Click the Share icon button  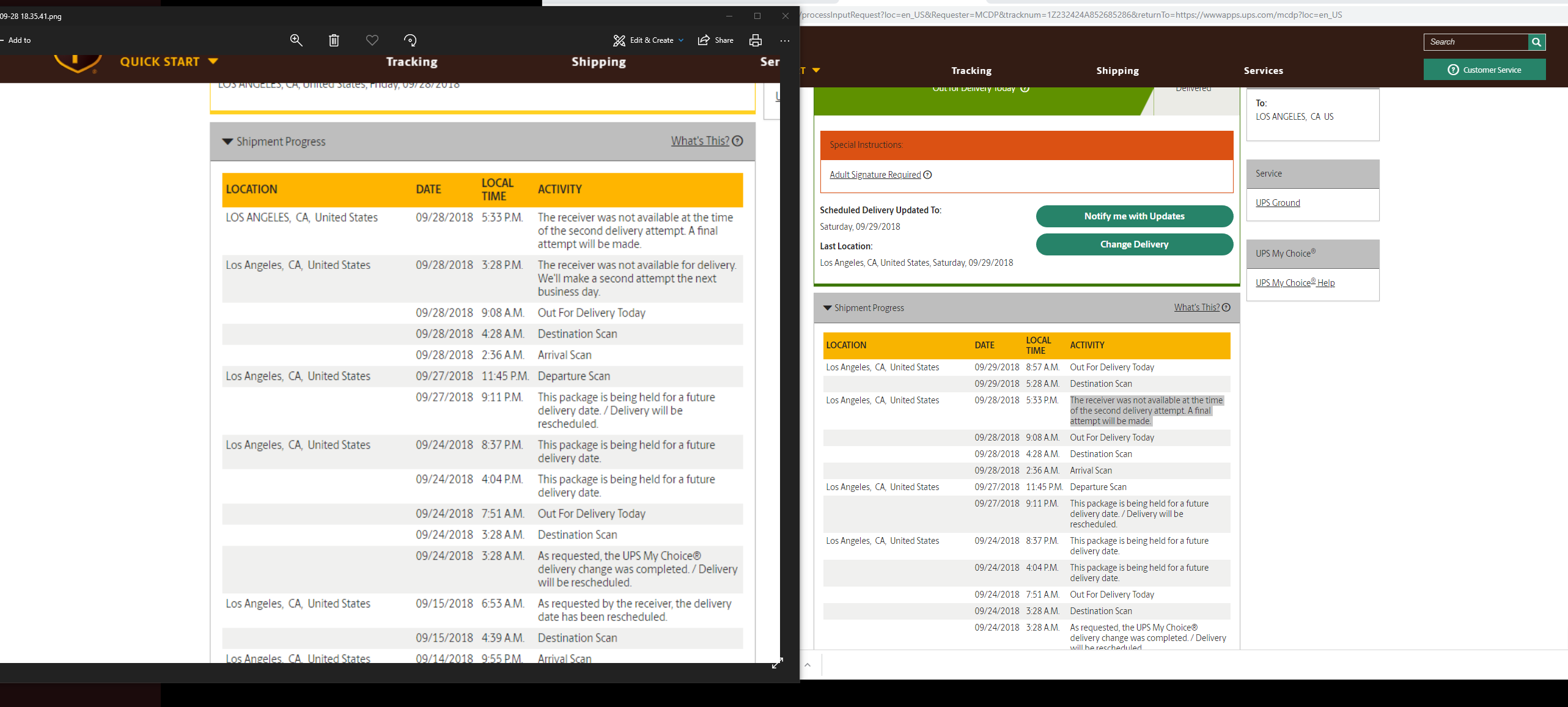pyautogui.click(x=716, y=40)
